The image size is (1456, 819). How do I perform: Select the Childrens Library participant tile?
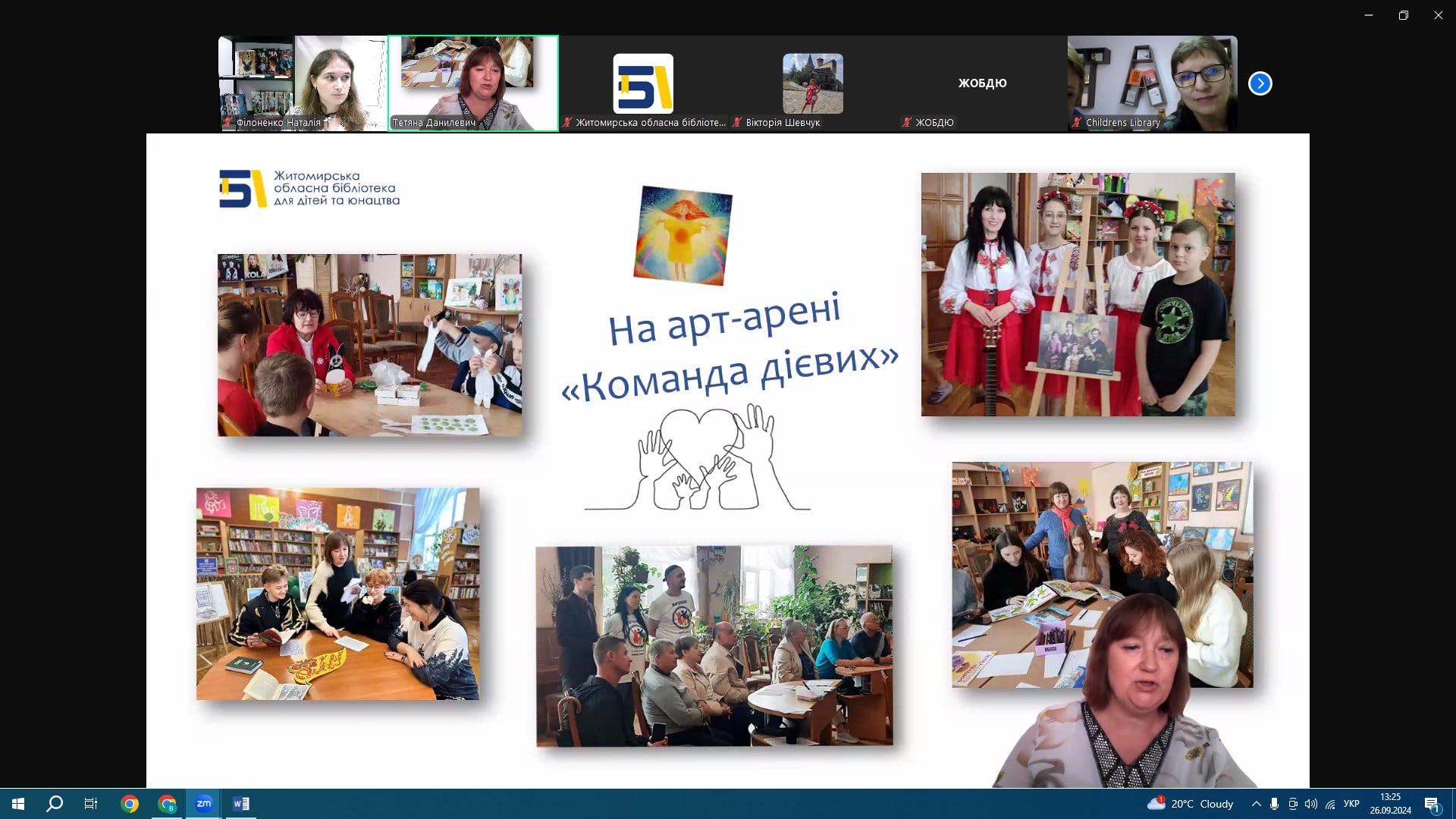point(1152,83)
